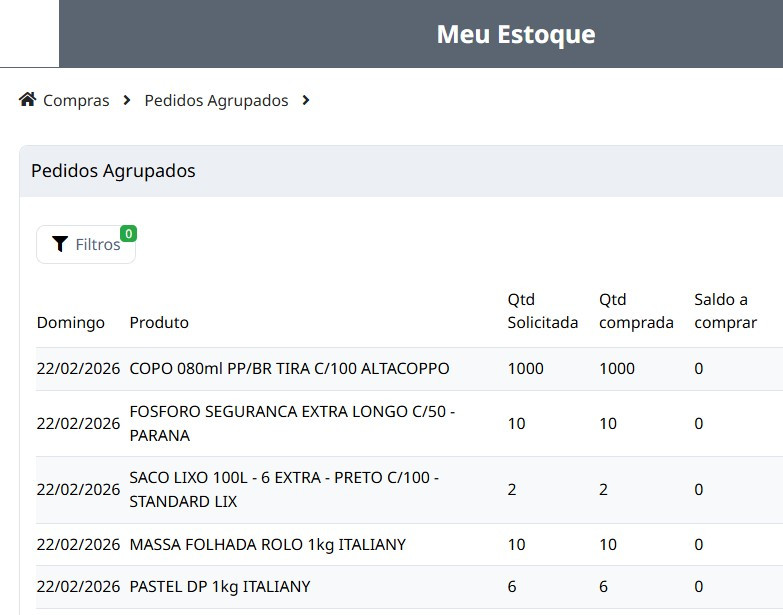The height and width of the screenshot is (615, 783).
Task: Click Qtd Solicitada 10 in FOSFORO row
Action: (x=516, y=423)
